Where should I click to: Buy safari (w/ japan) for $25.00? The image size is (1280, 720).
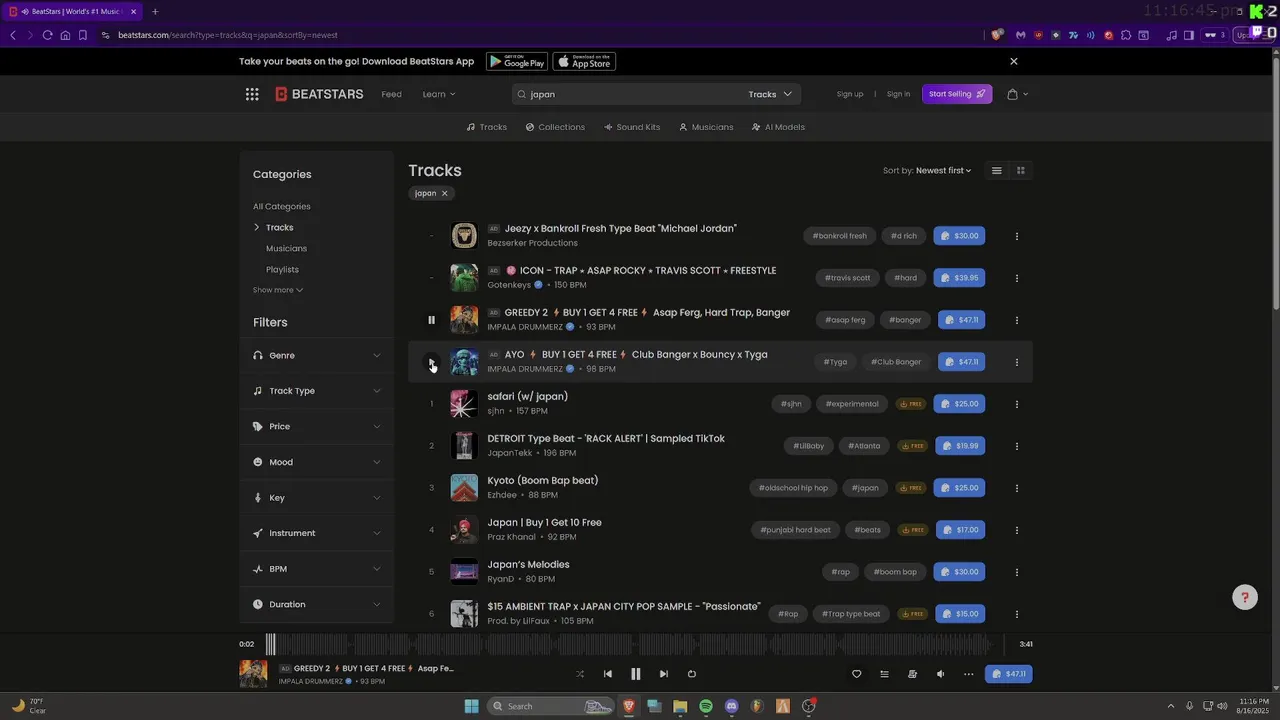(959, 404)
